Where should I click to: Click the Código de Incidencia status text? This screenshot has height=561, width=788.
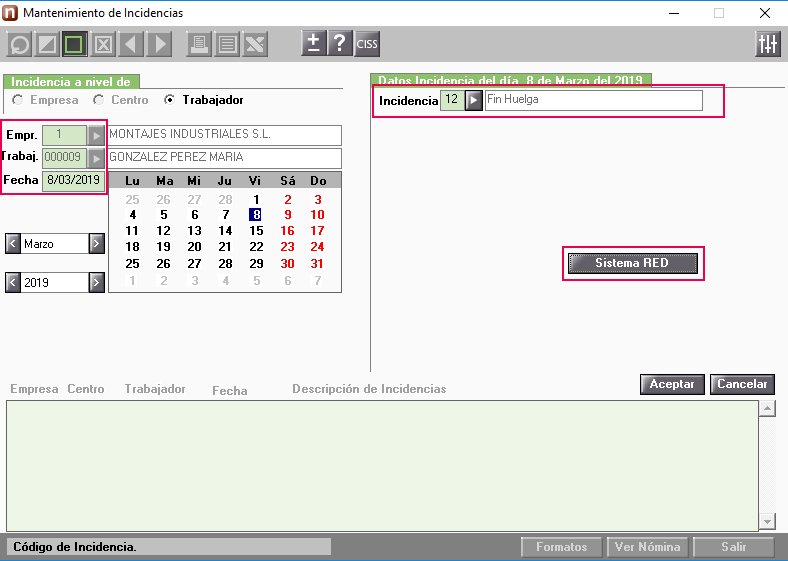pos(74,547)
